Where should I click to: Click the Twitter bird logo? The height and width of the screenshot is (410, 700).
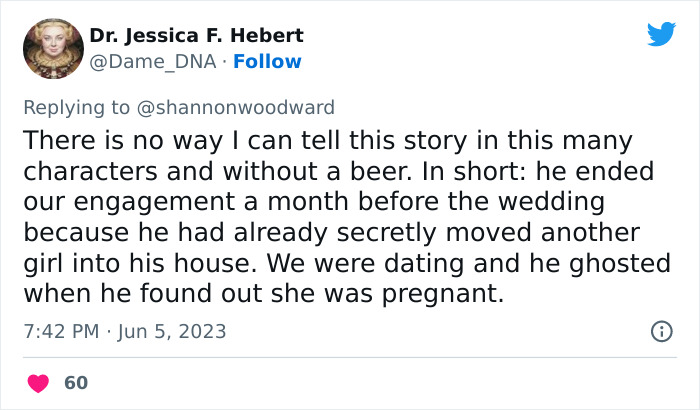(661, 34)
